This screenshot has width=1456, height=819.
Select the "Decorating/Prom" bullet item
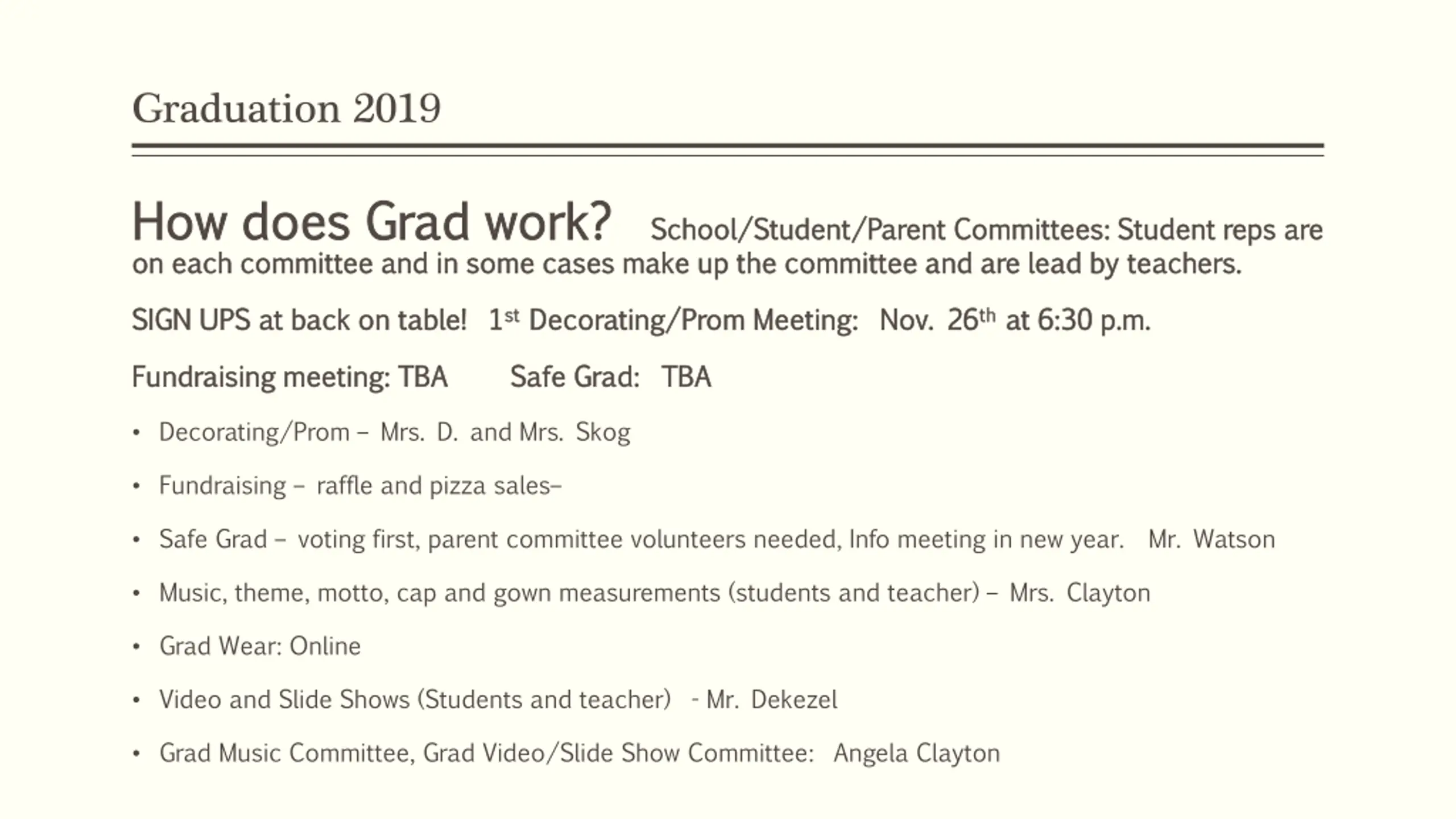(x=254, y=432)
